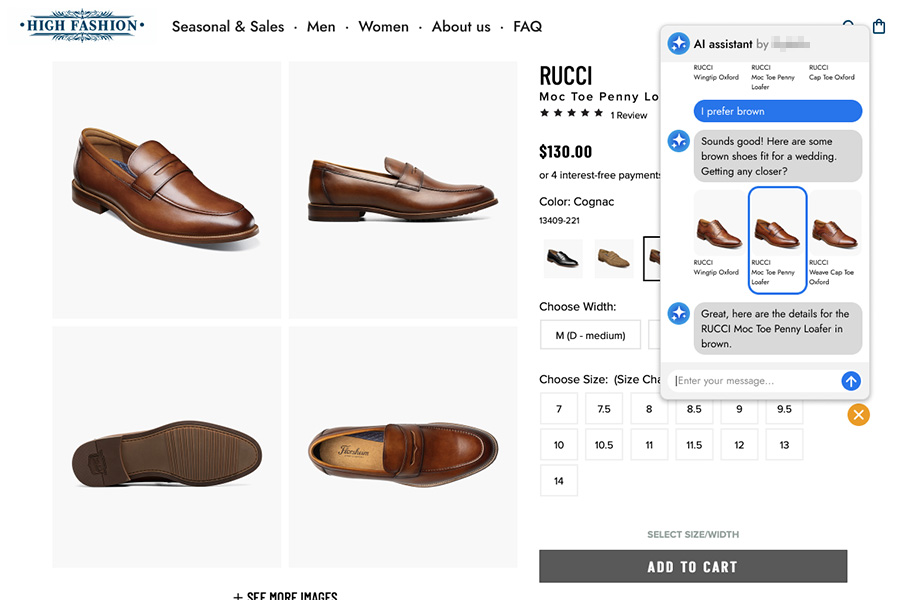Expand SEE MORE IMAGES
The width and height of the screenshot is (900, 600).
coord(285,595)
